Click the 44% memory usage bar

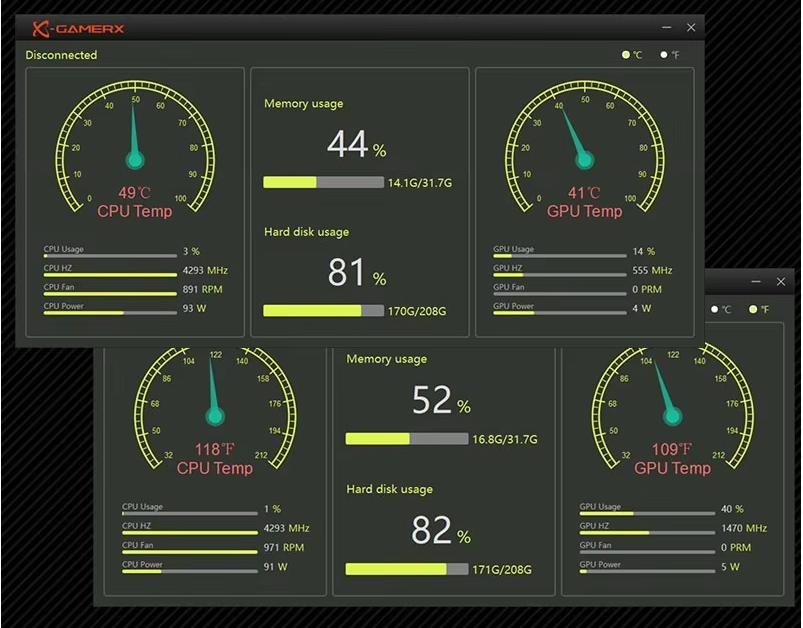click(x=323, y=182)
